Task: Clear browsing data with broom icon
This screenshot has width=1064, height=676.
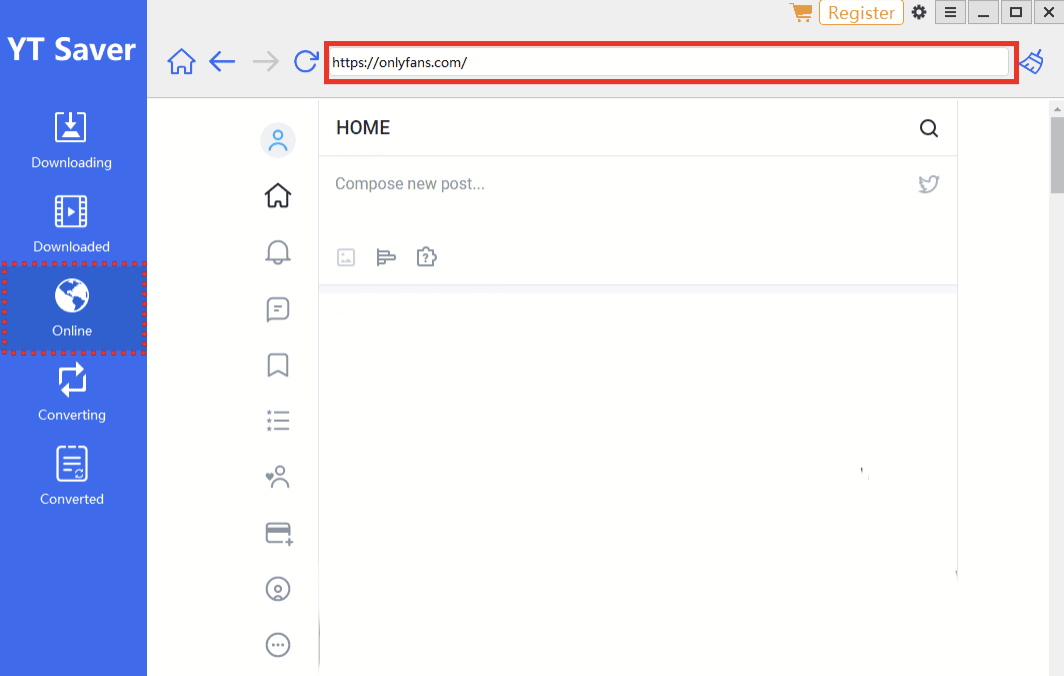Action: [x=1031, y=62]
